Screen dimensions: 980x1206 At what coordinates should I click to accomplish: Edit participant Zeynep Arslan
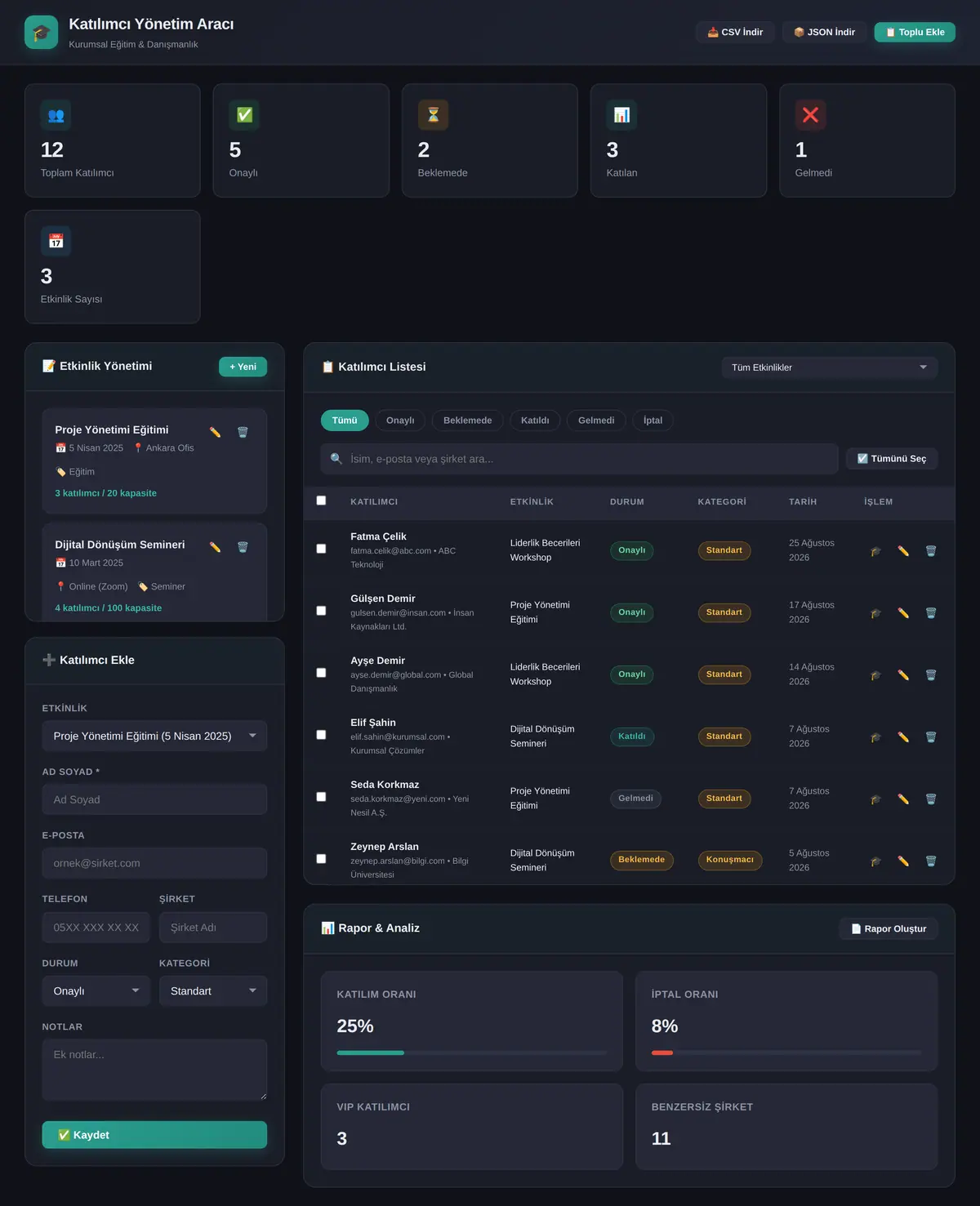[903, 861]
